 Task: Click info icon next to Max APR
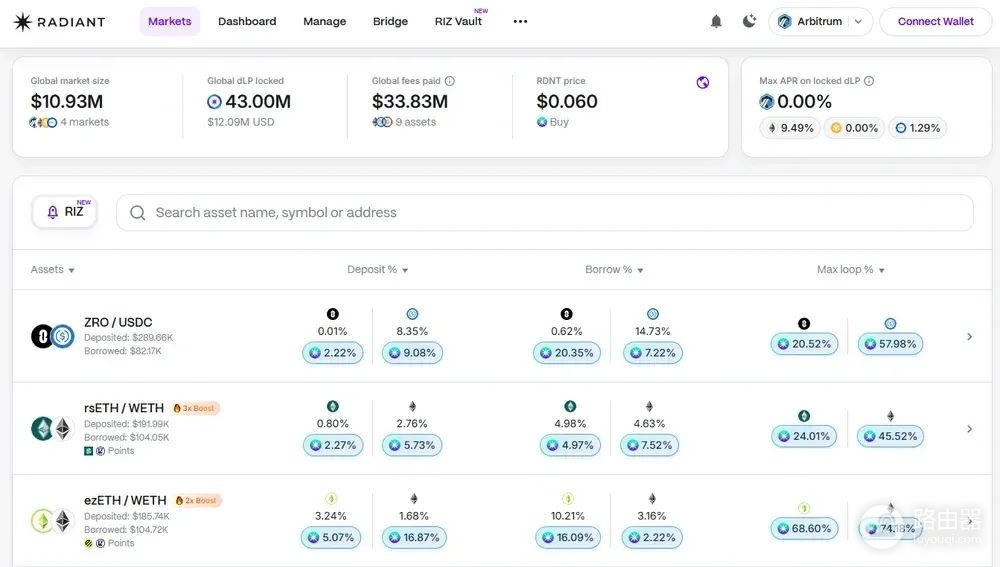[869, 81]
